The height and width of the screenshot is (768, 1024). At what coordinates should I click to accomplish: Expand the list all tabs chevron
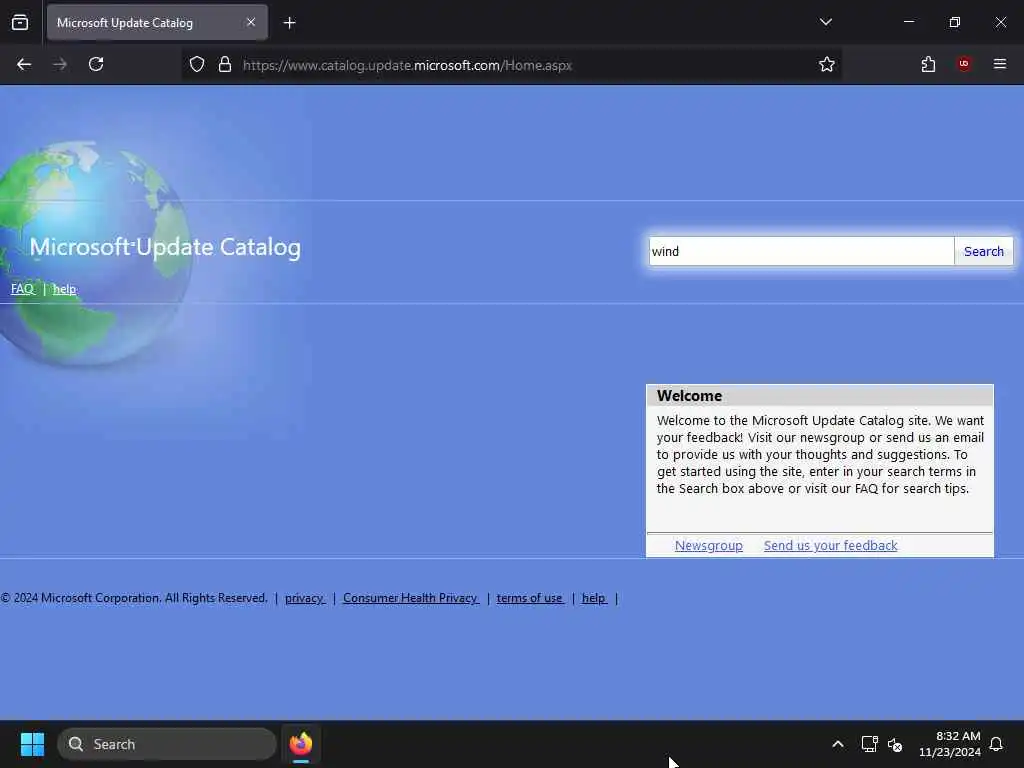coord(825,22)
